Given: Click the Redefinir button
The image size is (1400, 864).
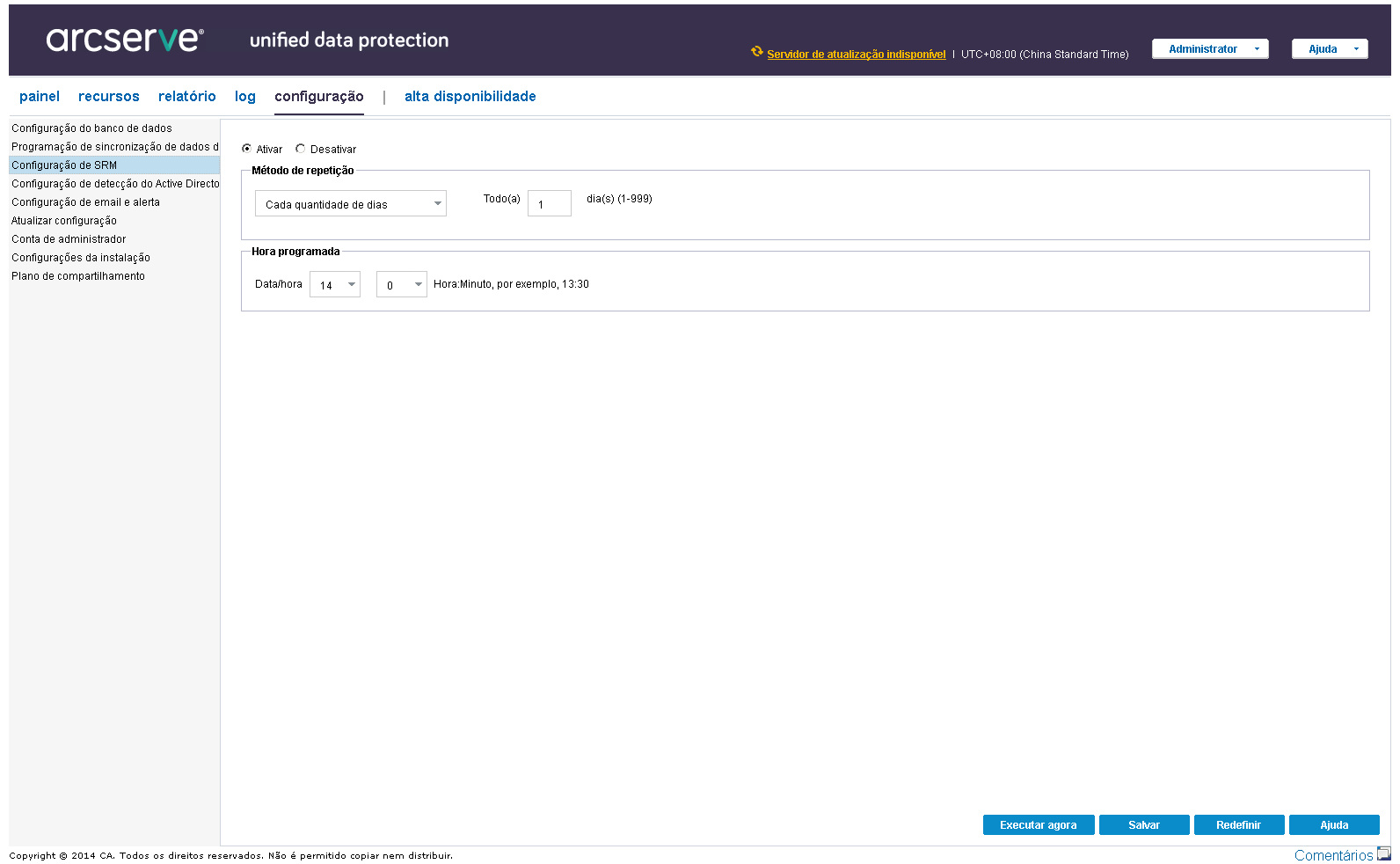Looking at the screenshot, I should pos(1238,825).
